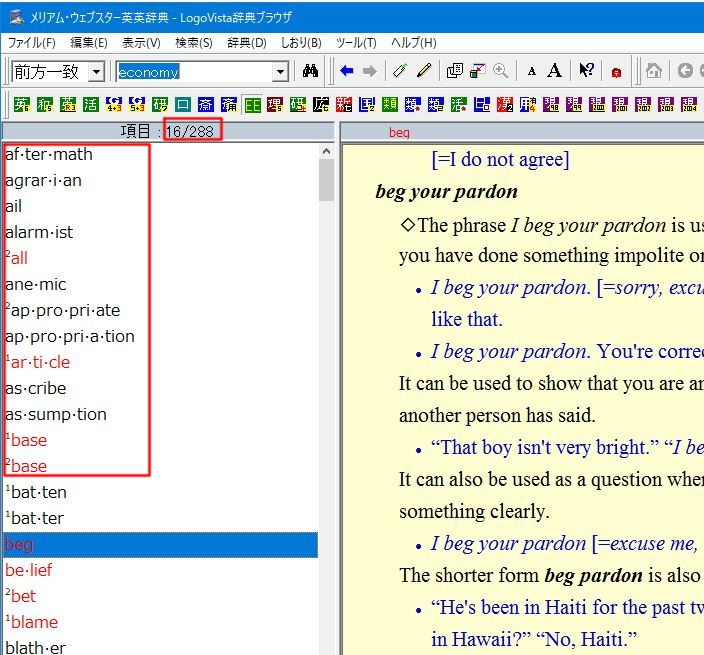Select the 'bat·ter' entry
The image size is (704, 655).
35,519
